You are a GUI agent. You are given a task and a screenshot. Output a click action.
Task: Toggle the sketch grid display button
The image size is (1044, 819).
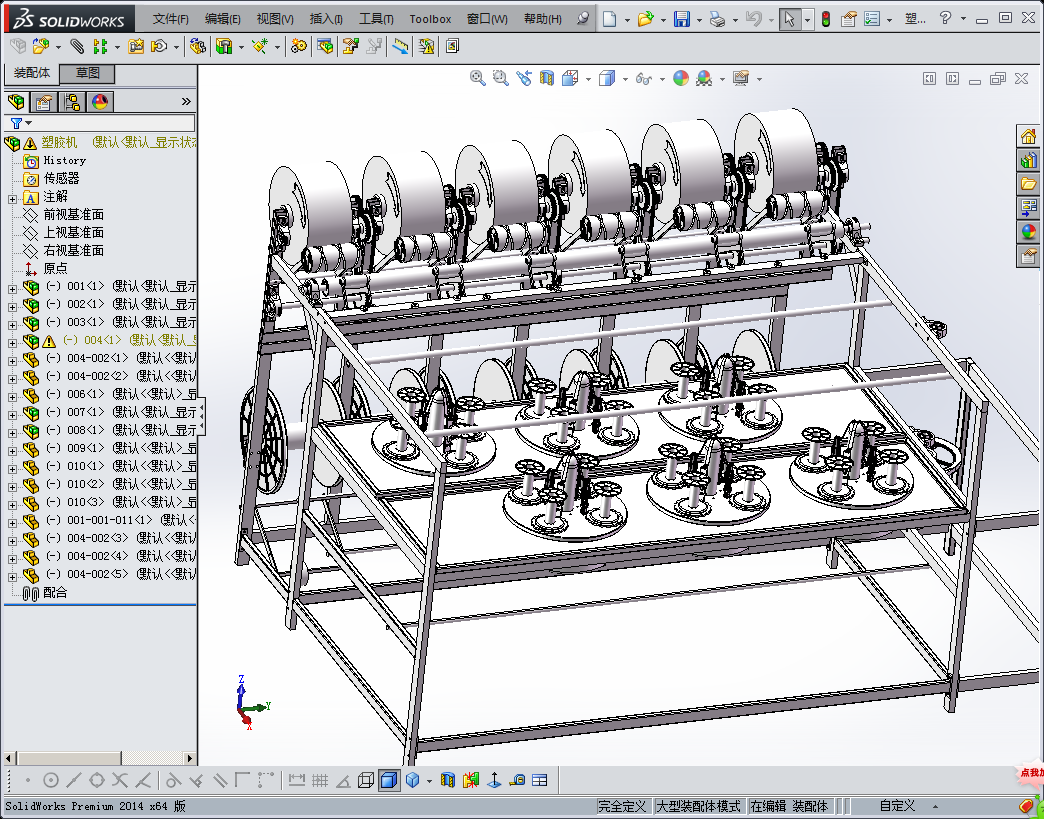[320, 780]
